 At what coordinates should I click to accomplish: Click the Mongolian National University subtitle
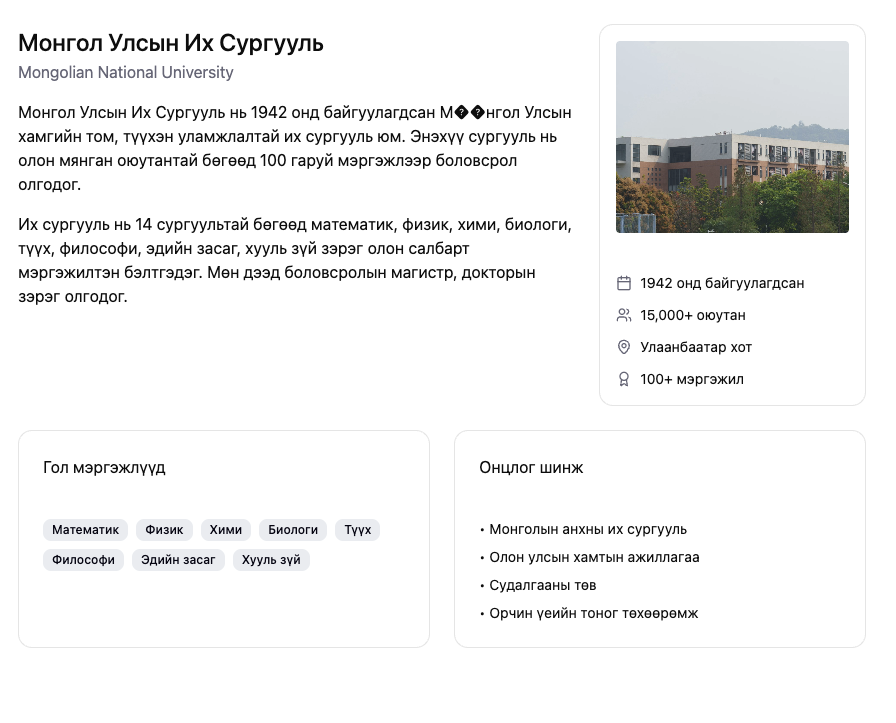[126, 72]
